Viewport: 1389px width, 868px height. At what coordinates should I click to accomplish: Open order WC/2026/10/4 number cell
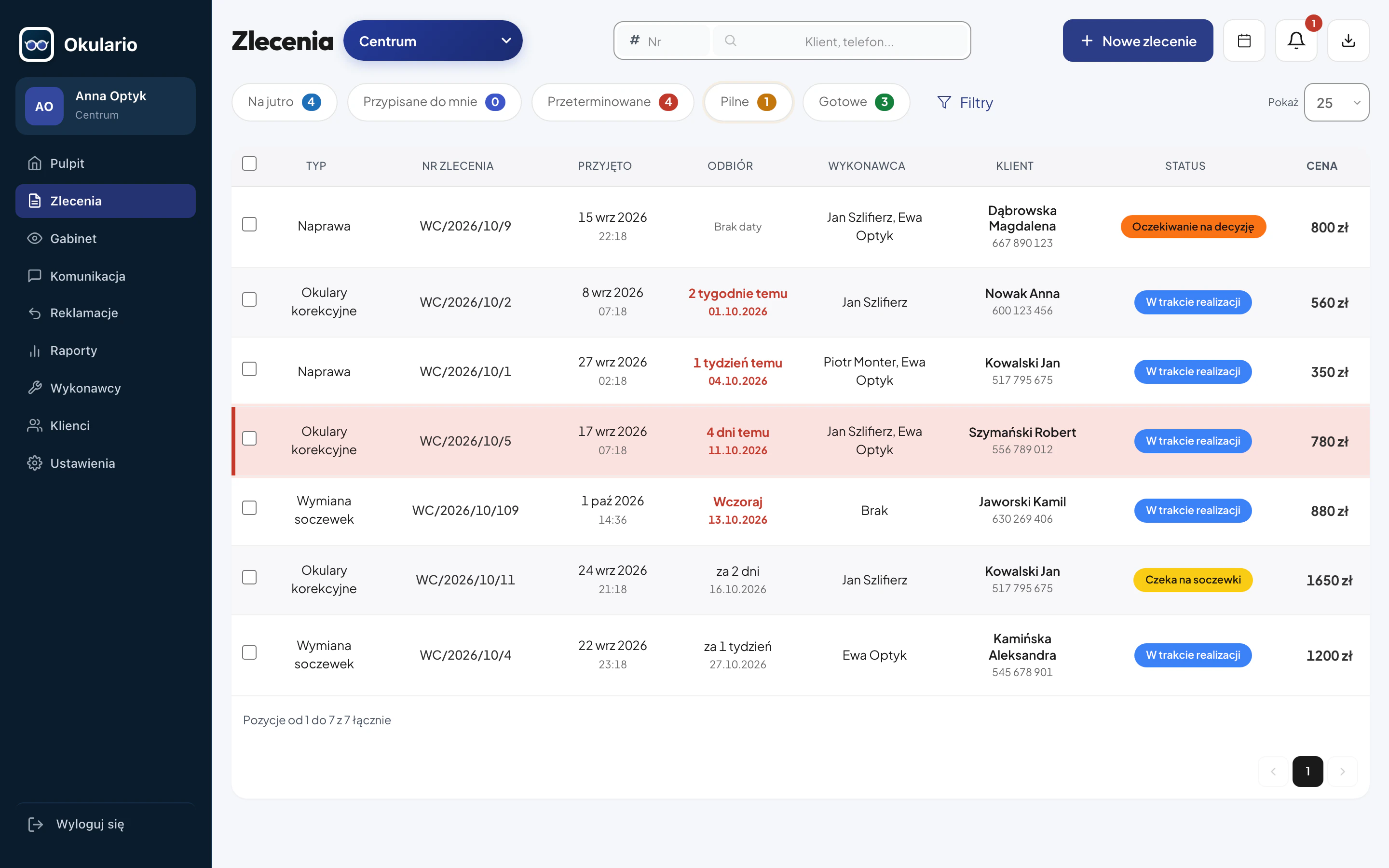[465, 655]
